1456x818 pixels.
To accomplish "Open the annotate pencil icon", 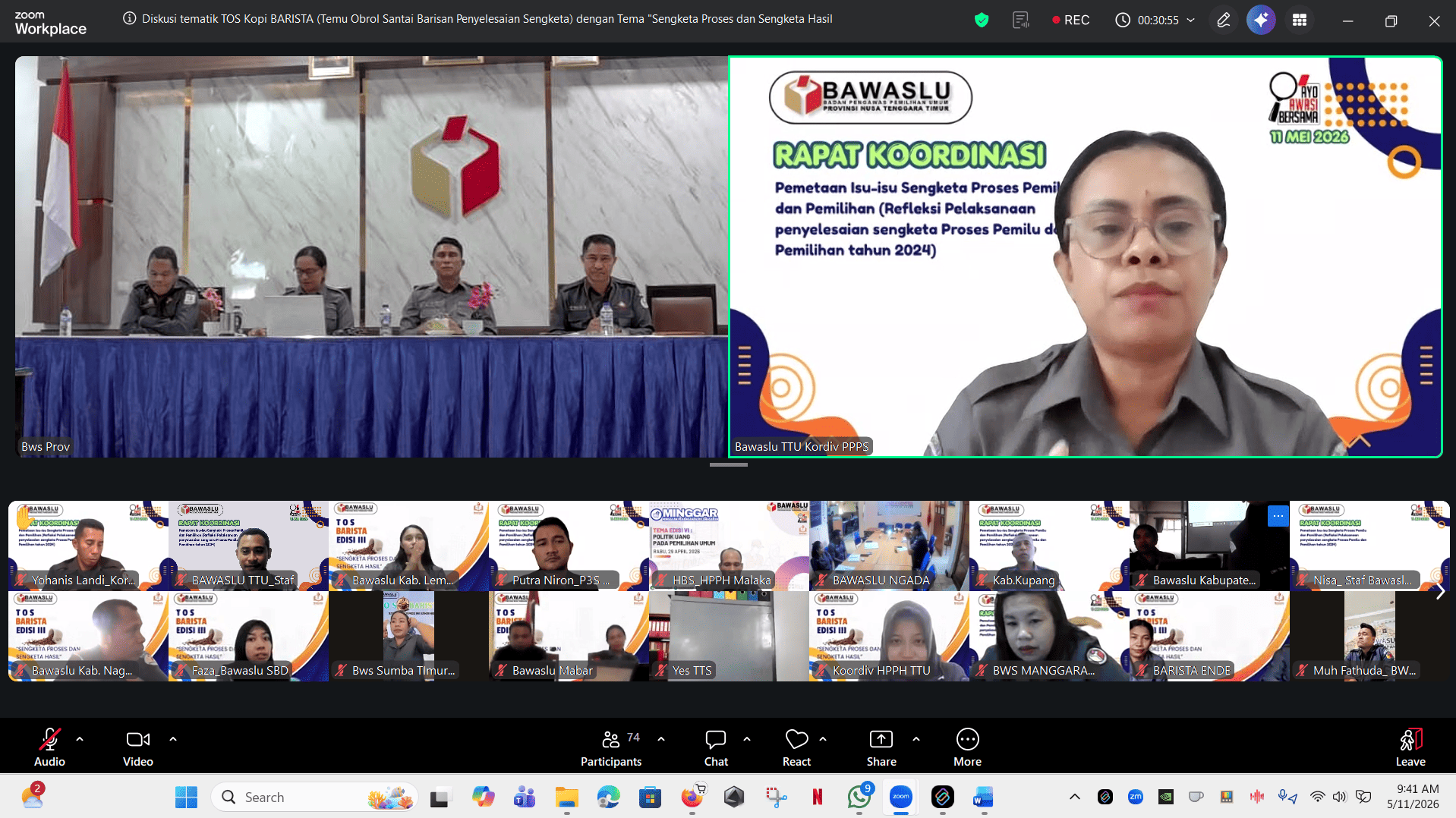I will pyautogui.click(x=1223, y=20).
